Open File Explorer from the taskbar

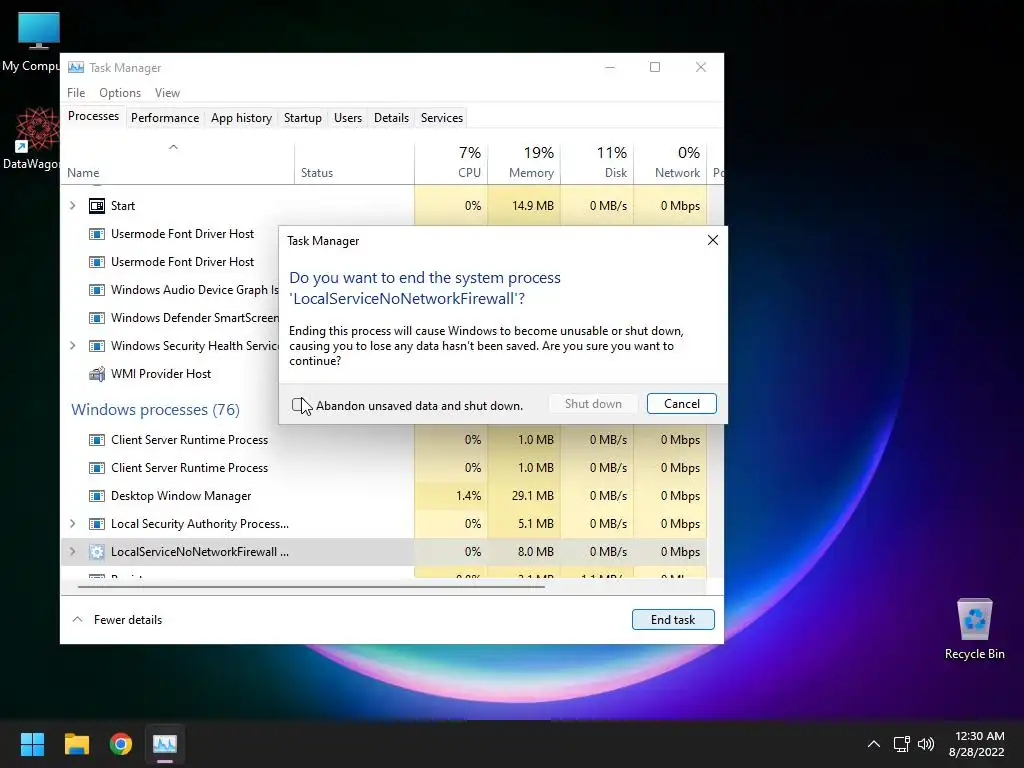tap(76, 744)
